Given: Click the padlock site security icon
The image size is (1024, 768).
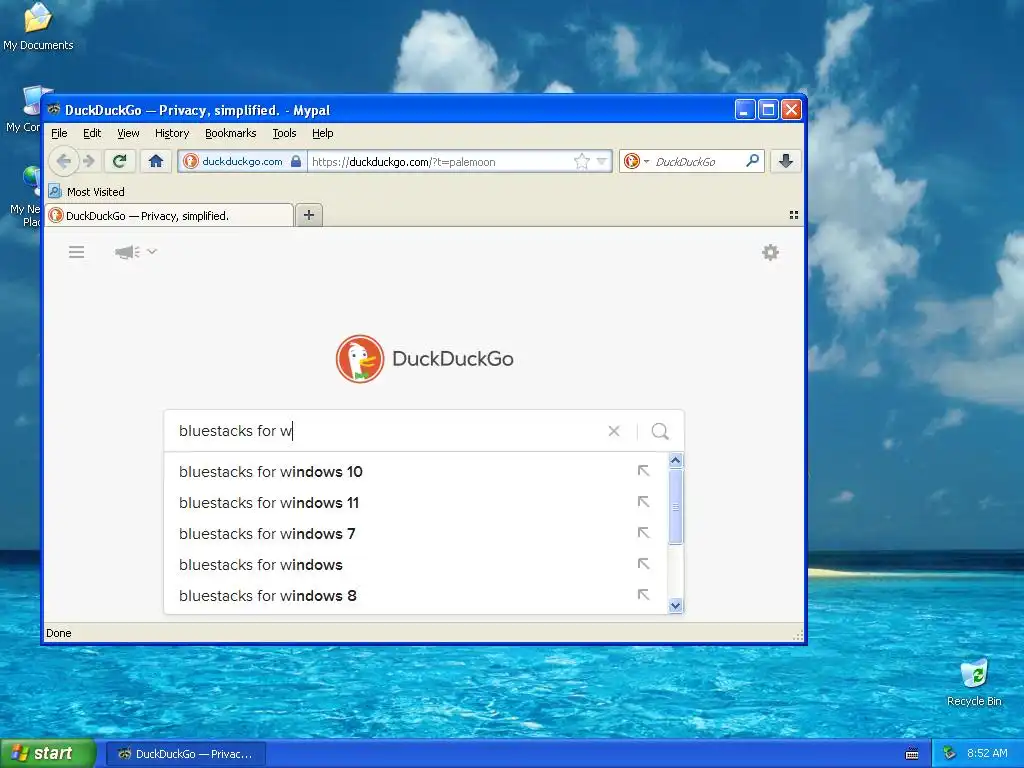Looking at the screenshot, I should [296, 161].
